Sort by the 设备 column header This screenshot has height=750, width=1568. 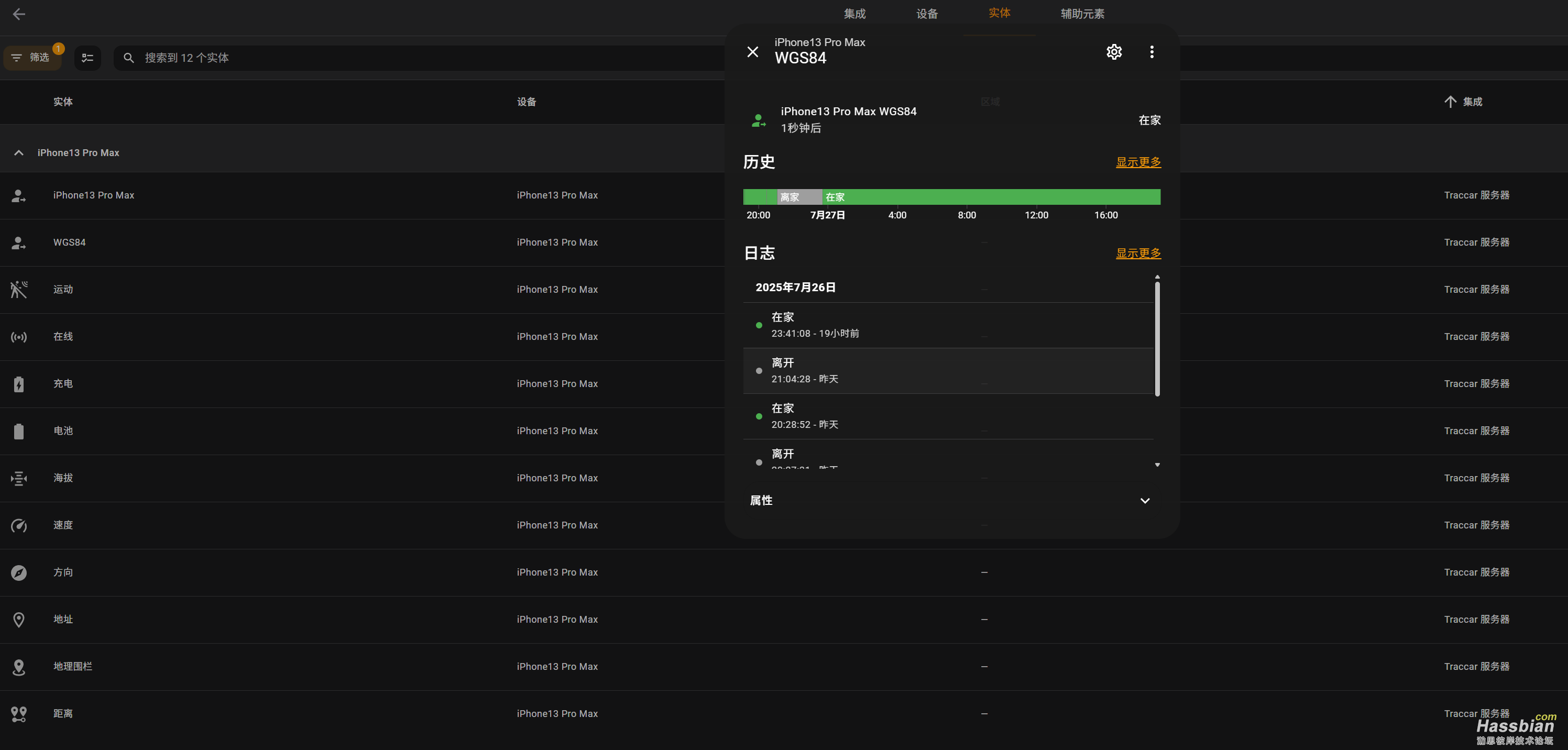(x=527, y=102)
